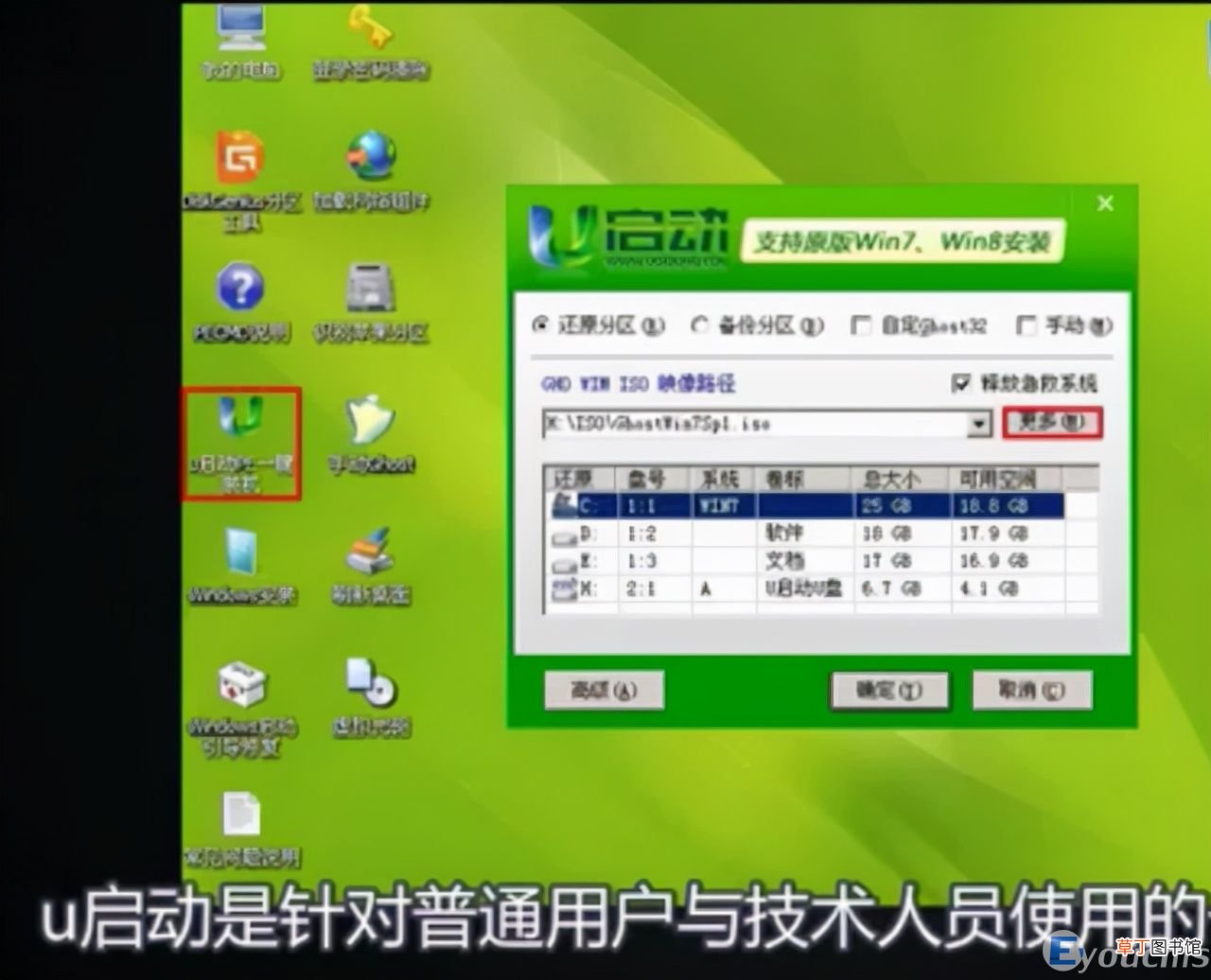Image resolution: width=1211 pixels, height=980 pixels.
Task: Open the gray disk drive partition icon
Action: coord(370,303)
